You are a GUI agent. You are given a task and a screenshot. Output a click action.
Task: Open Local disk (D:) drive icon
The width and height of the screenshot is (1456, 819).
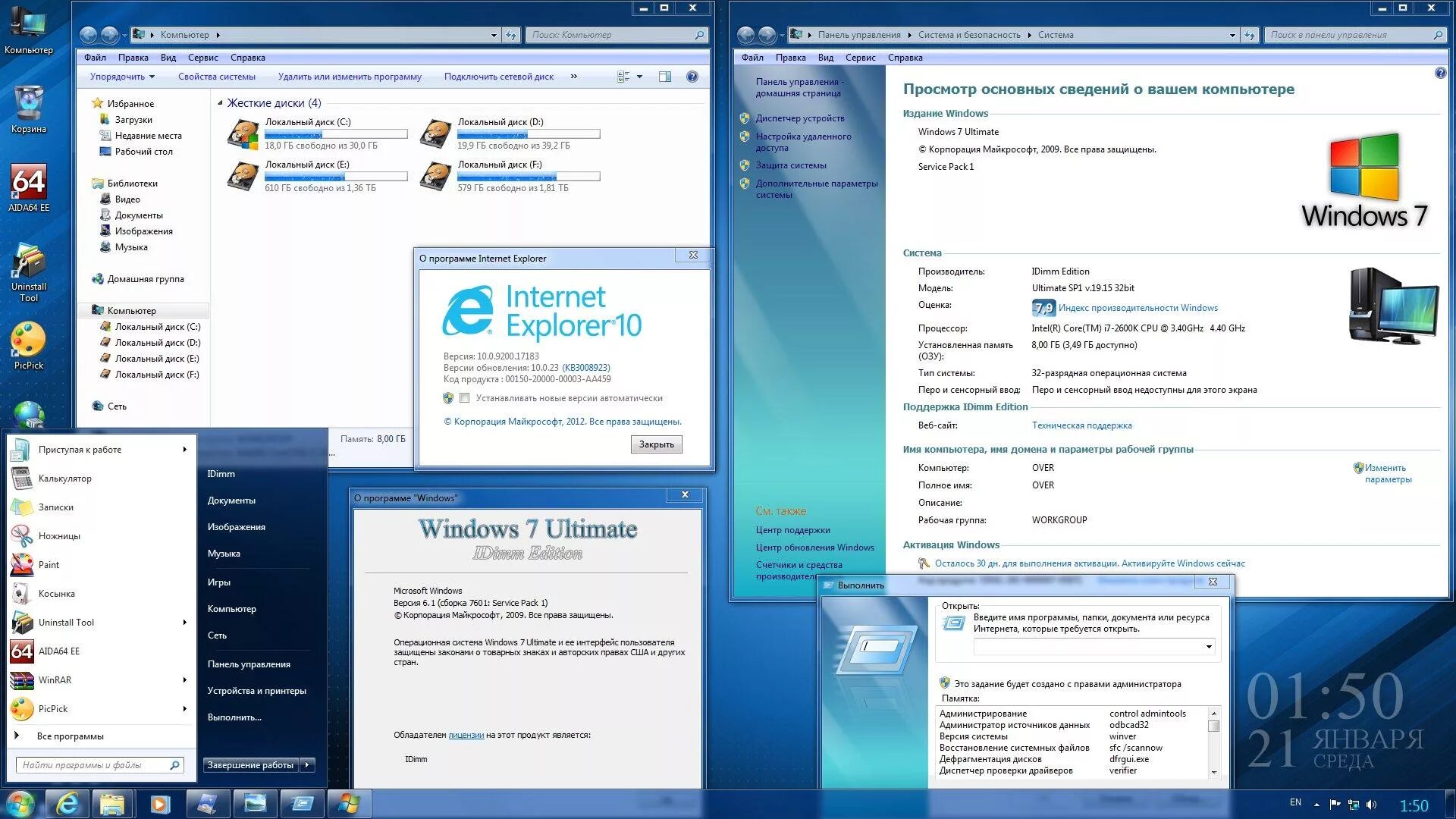436,134
